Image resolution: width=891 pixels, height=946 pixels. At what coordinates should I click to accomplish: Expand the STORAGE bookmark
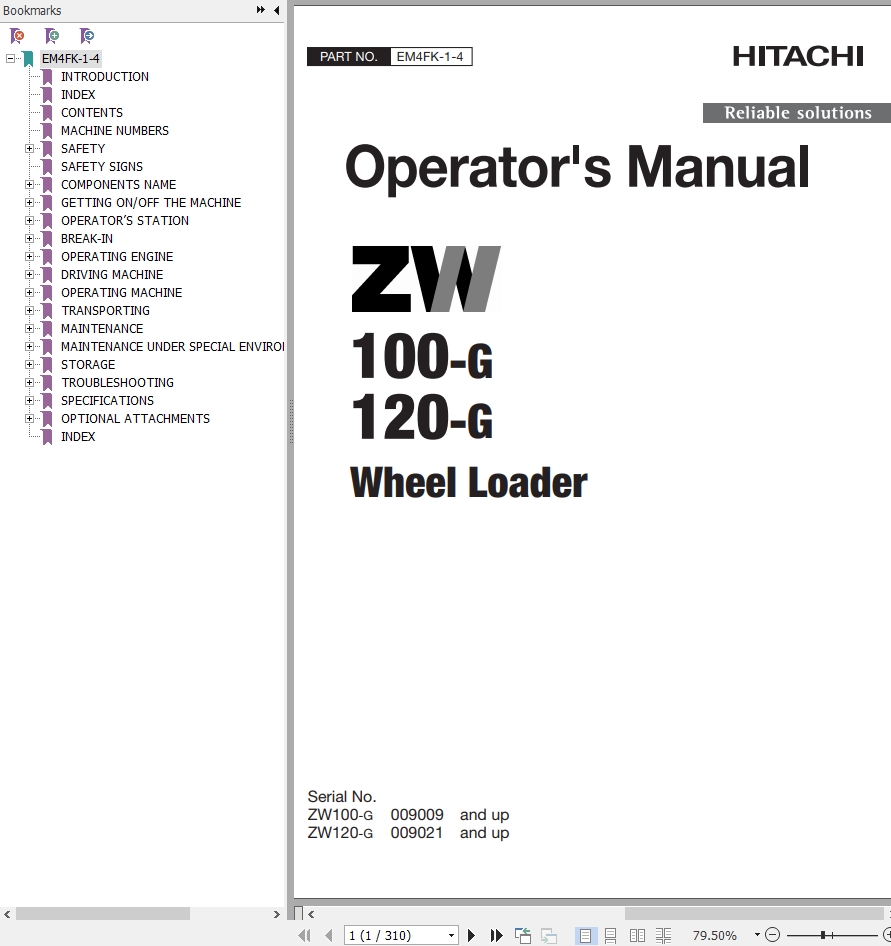click(x=29, y=364)
